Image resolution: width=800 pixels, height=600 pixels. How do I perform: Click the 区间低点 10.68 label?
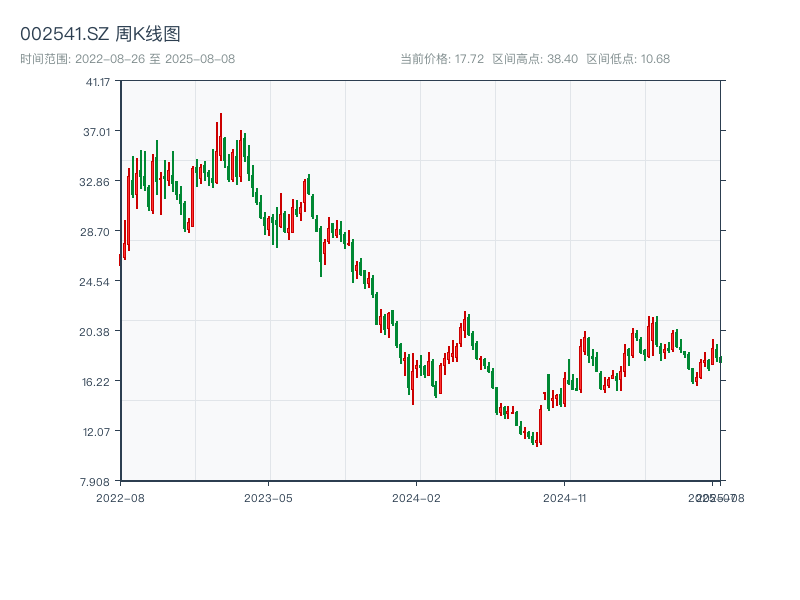(628, 59)
